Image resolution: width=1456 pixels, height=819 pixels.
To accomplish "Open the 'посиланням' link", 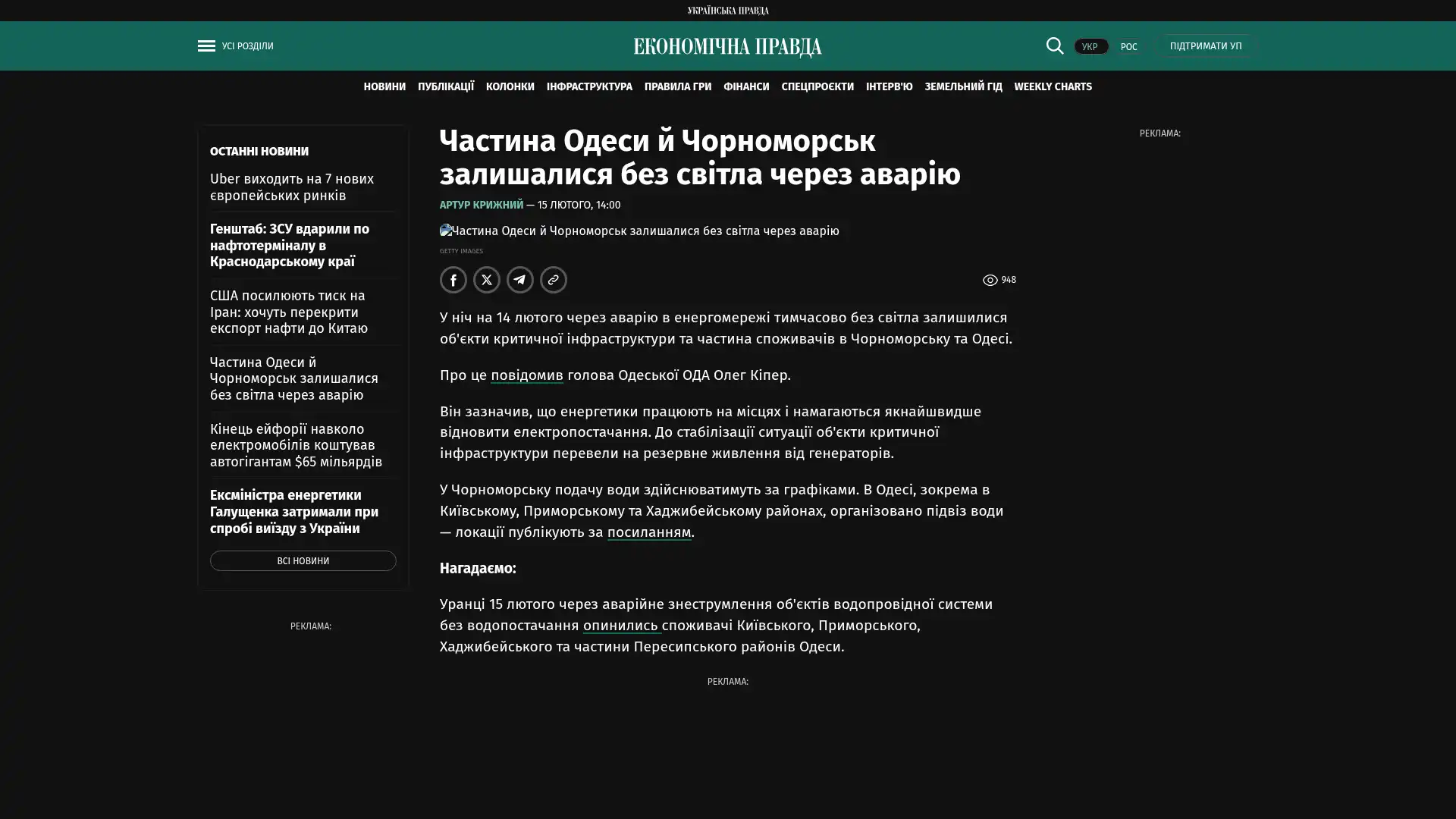I will point(648,532).
